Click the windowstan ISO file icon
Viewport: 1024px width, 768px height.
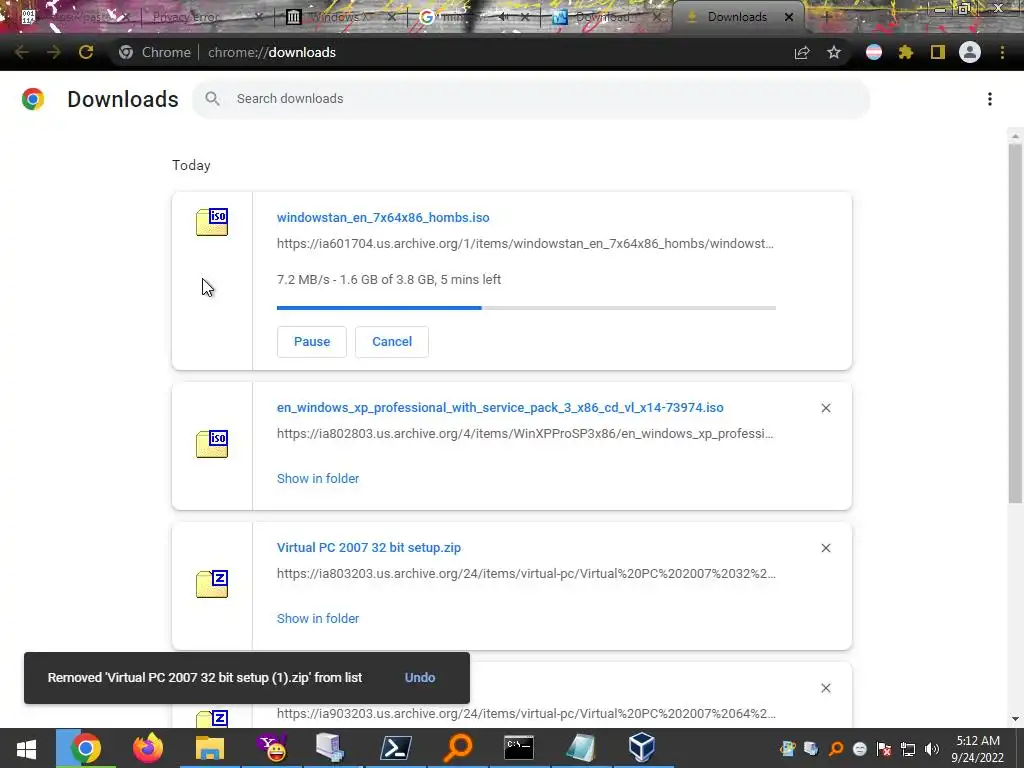point(212,222)
